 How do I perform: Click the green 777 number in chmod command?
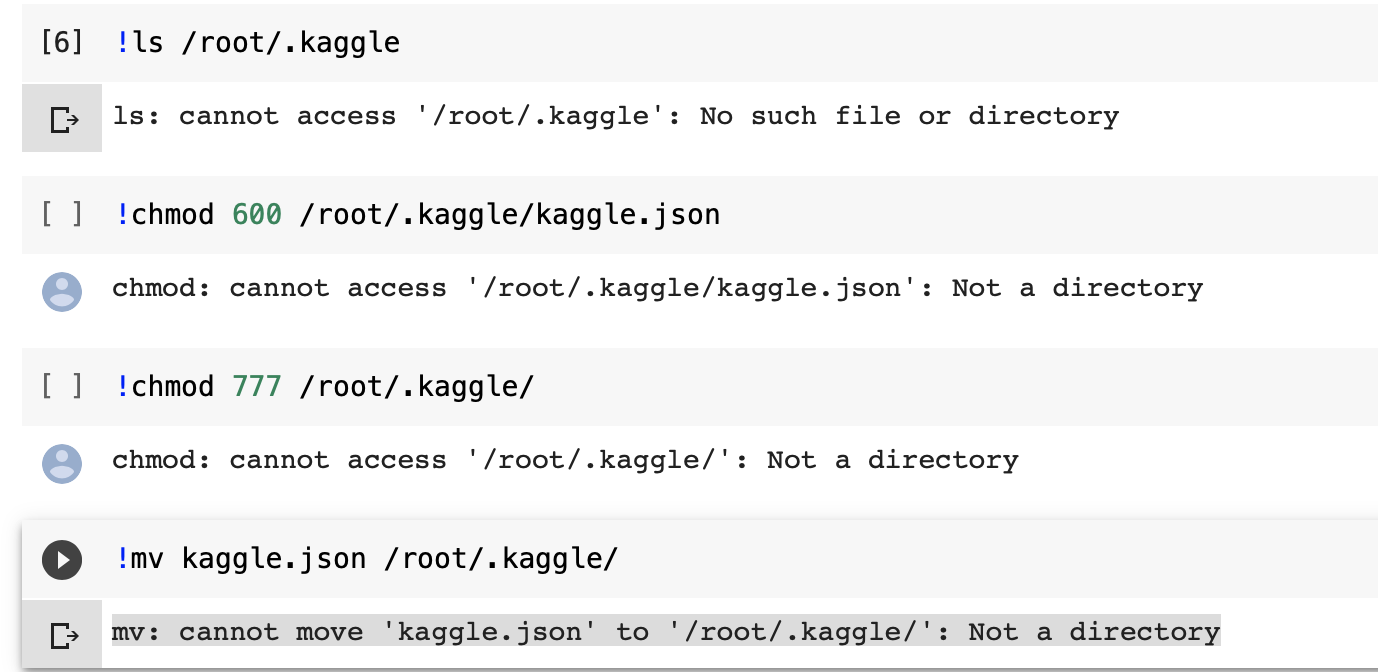pyautogui.click(x=257, y=387)
